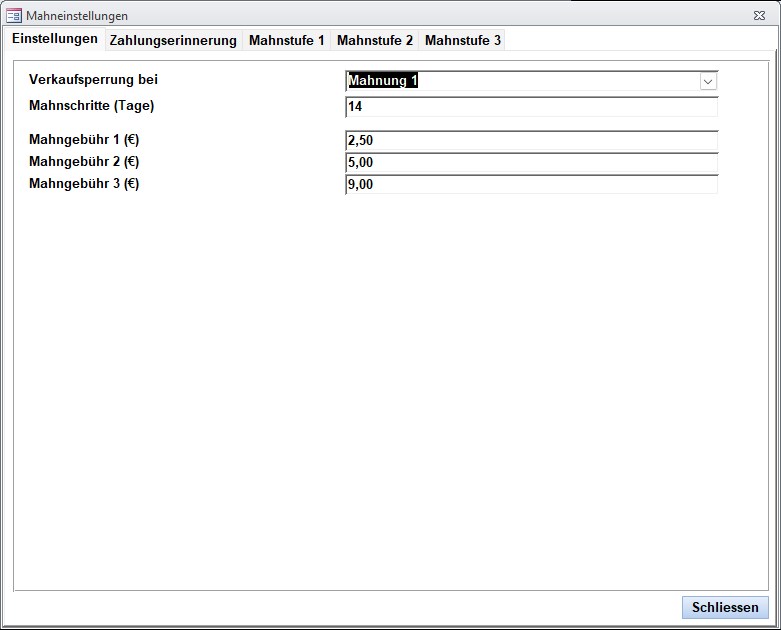
Task: Click the combo box showing Mahnung 1
Action: (x=522, y=81)
